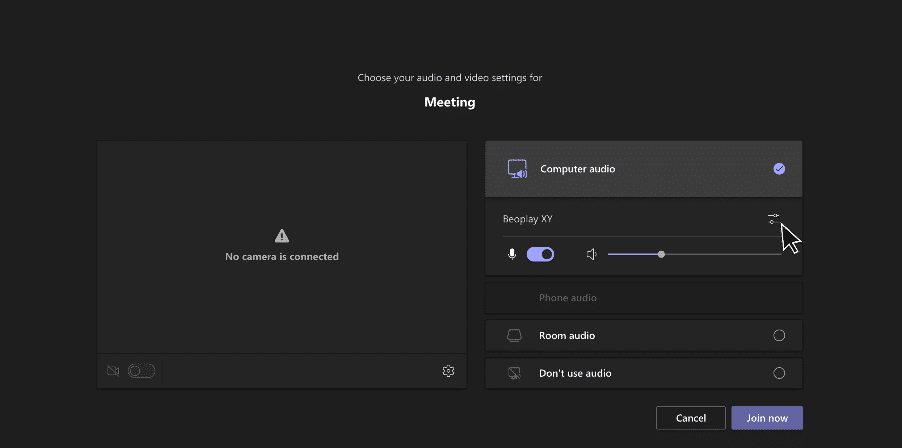Click the Don't use audio icon

[x=514, y=373]
